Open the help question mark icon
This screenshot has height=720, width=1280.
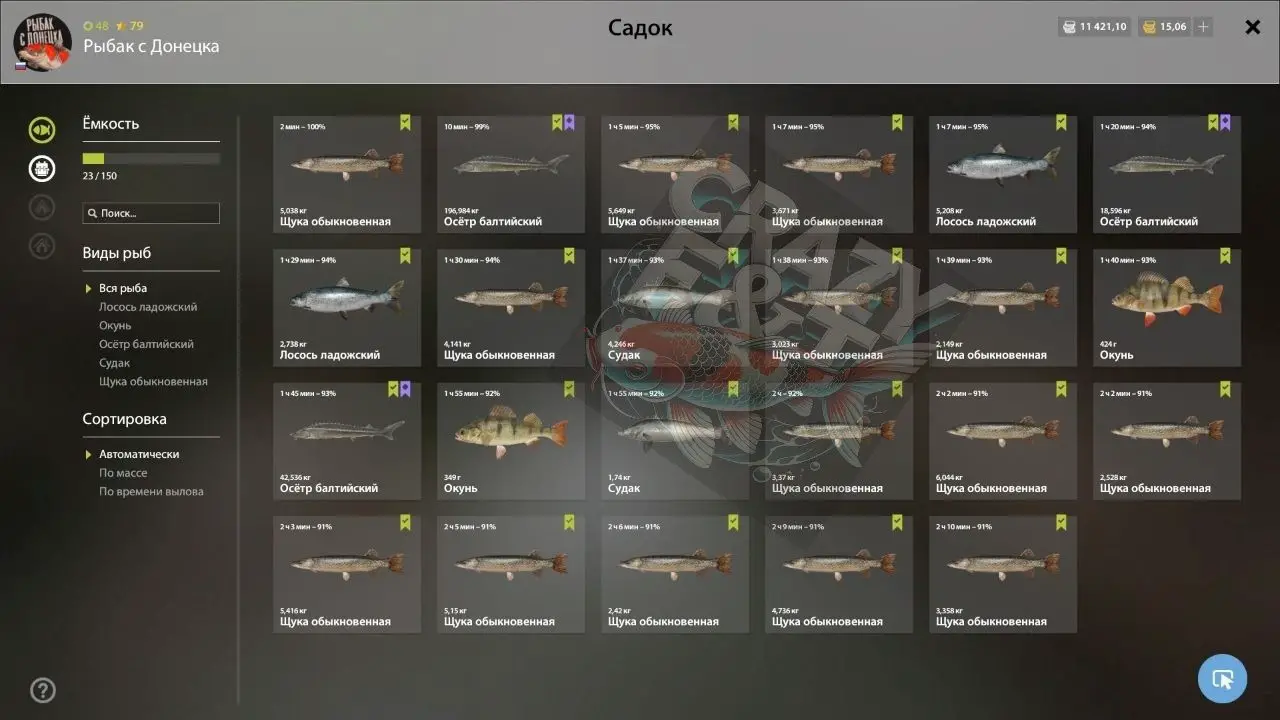pyautogui.click(x=43, y=690)
